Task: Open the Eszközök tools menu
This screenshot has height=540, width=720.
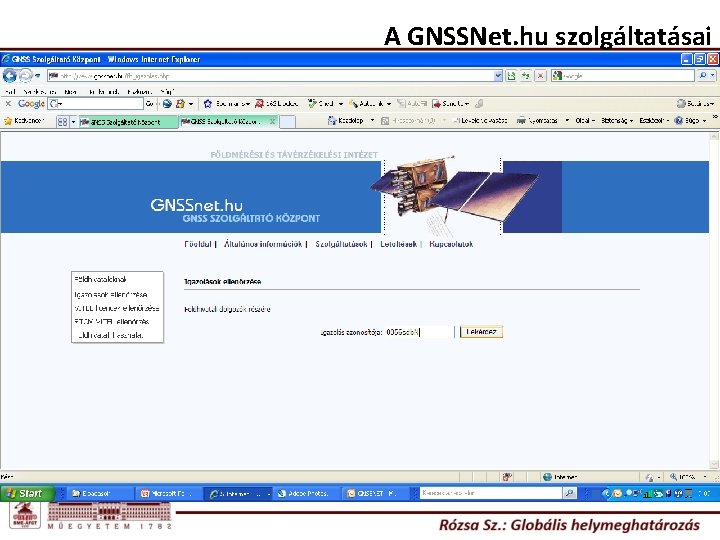Action: 654,121
